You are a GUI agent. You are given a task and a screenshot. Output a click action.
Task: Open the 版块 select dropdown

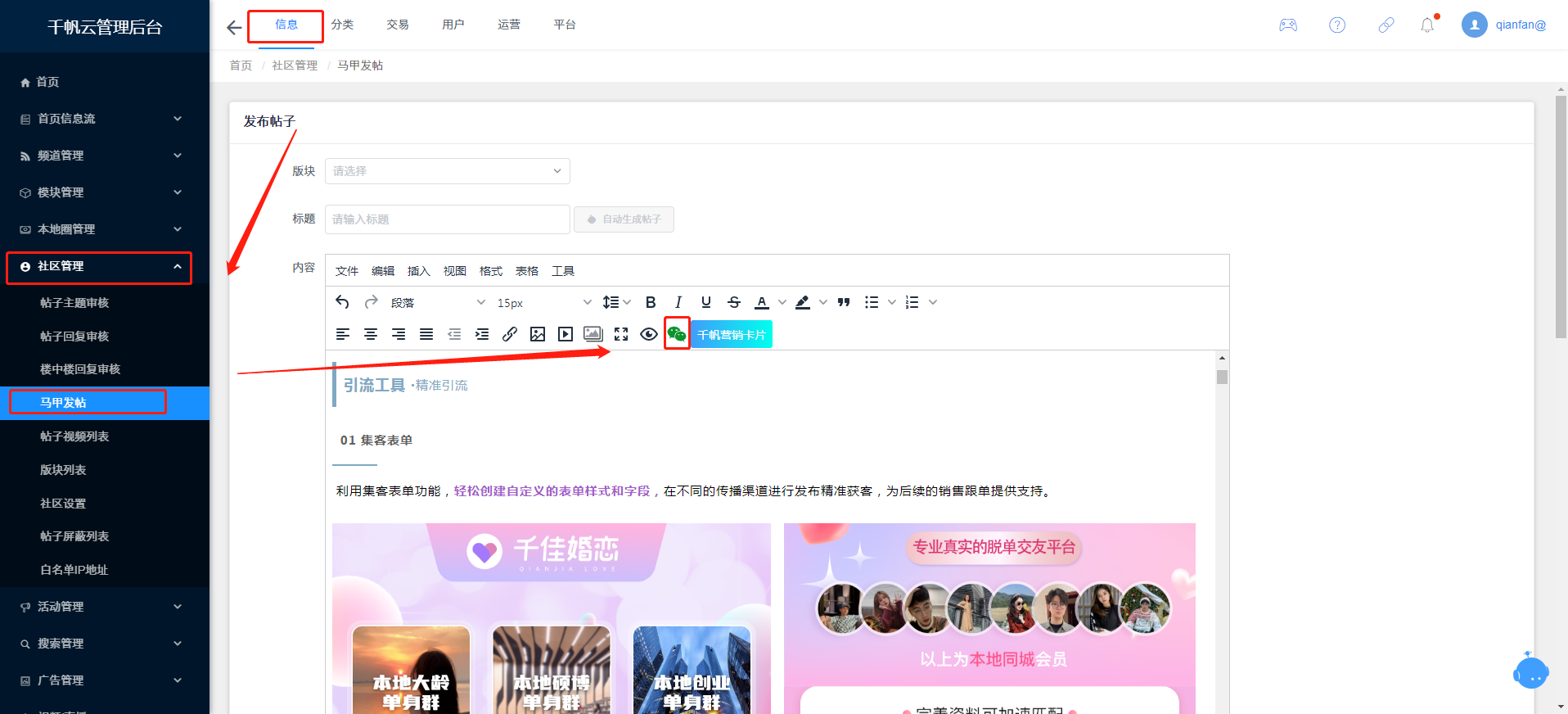(x=448, y=171)
